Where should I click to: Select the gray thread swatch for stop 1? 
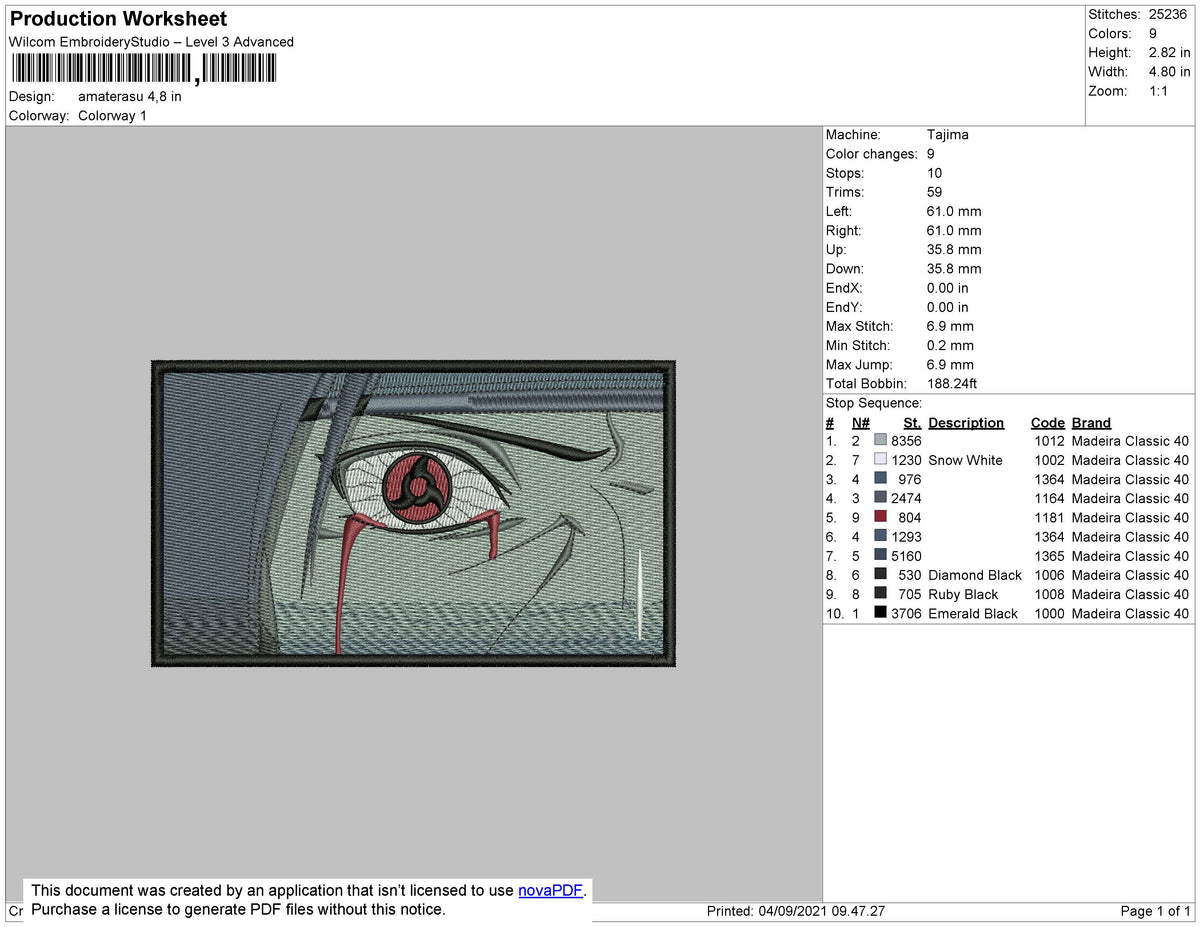pos(880,441)
